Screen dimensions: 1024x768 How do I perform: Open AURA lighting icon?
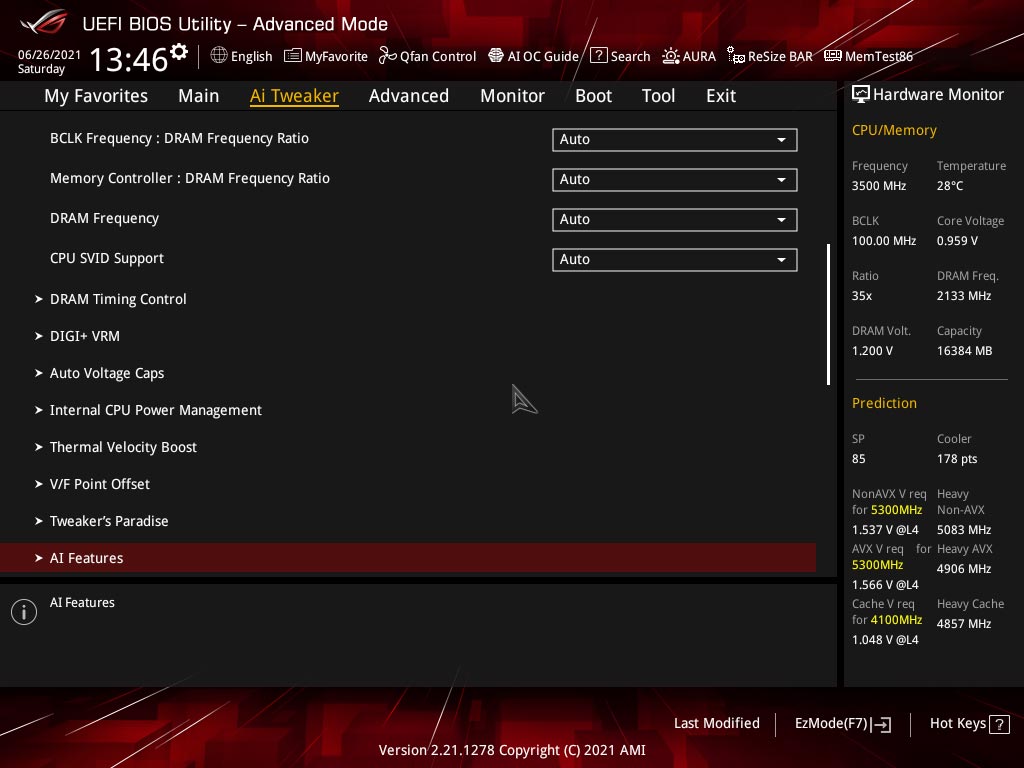pyautogui.click(x=671, y=56)
